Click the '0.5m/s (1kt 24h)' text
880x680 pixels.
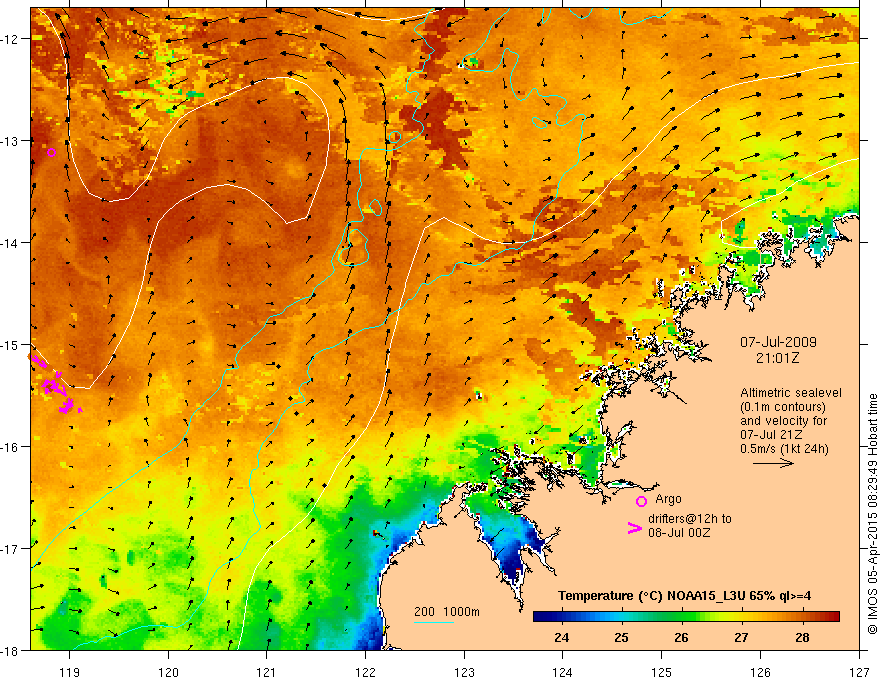coord(785,448)
